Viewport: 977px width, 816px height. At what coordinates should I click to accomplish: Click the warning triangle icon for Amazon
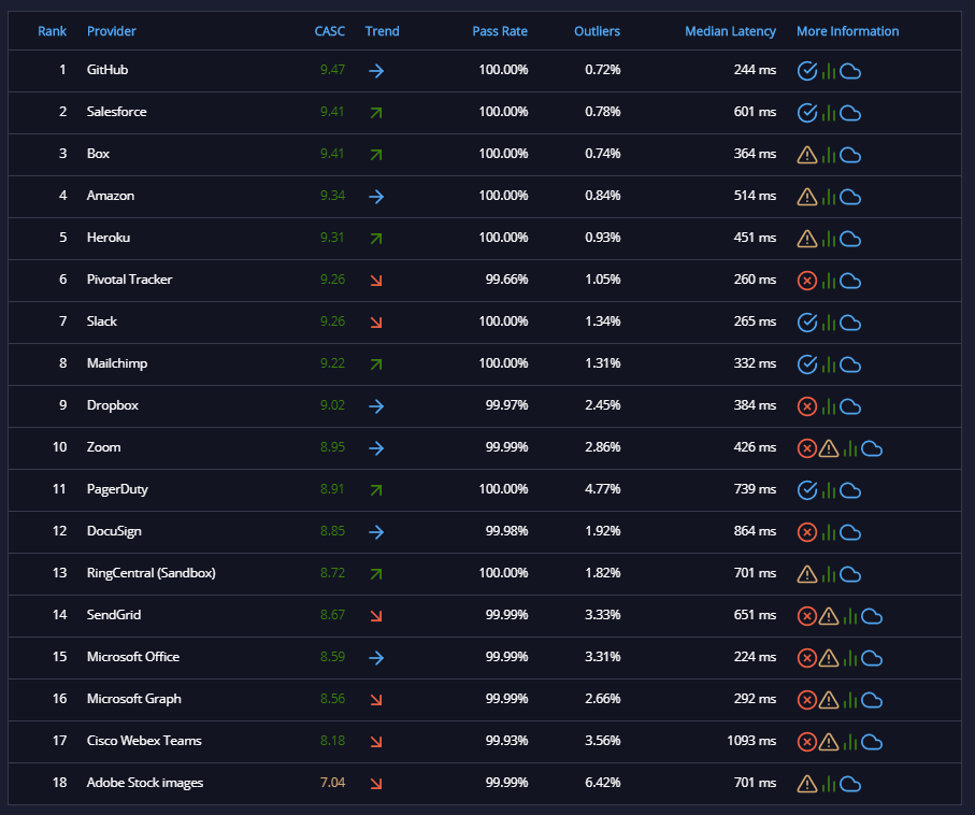click(x=807, y=197)
